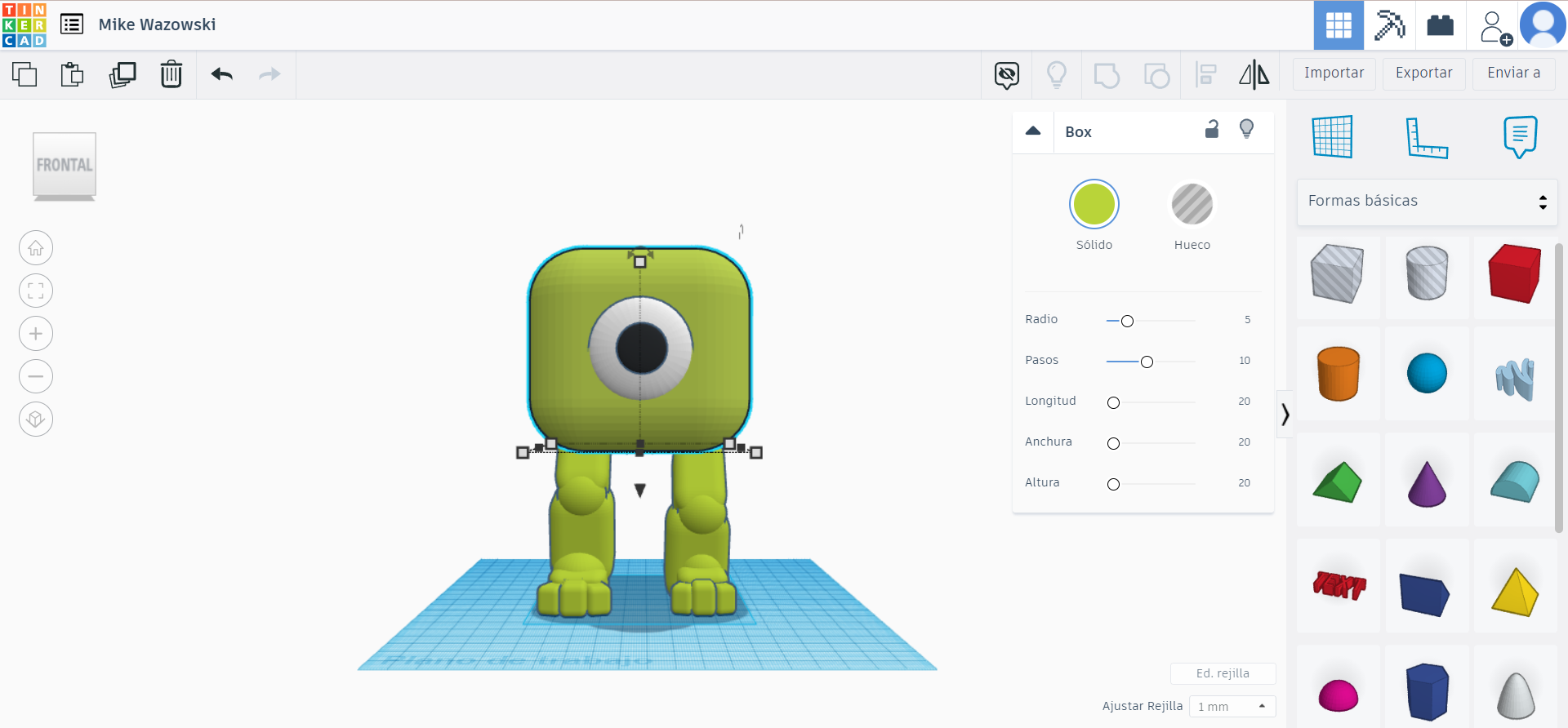Open the design list menu icon
This screenshot has height=728, width=1568.
[72, 24]
